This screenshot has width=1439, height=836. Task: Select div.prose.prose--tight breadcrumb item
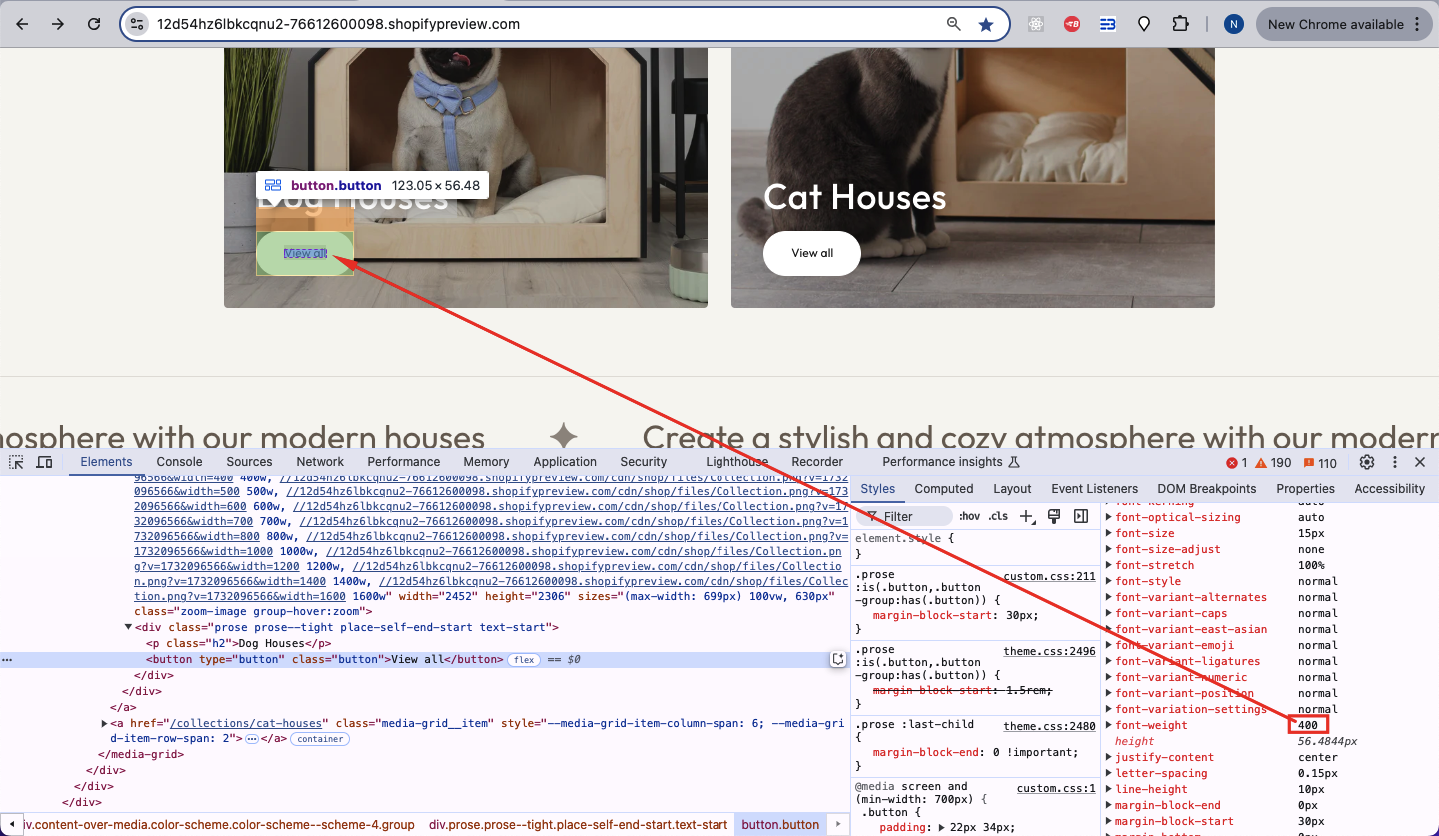[578, 825]
